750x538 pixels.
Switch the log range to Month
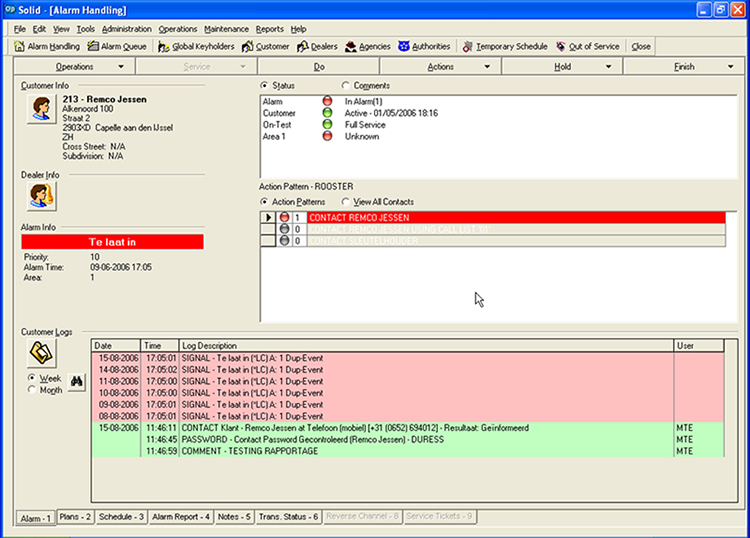click(32, 390)
